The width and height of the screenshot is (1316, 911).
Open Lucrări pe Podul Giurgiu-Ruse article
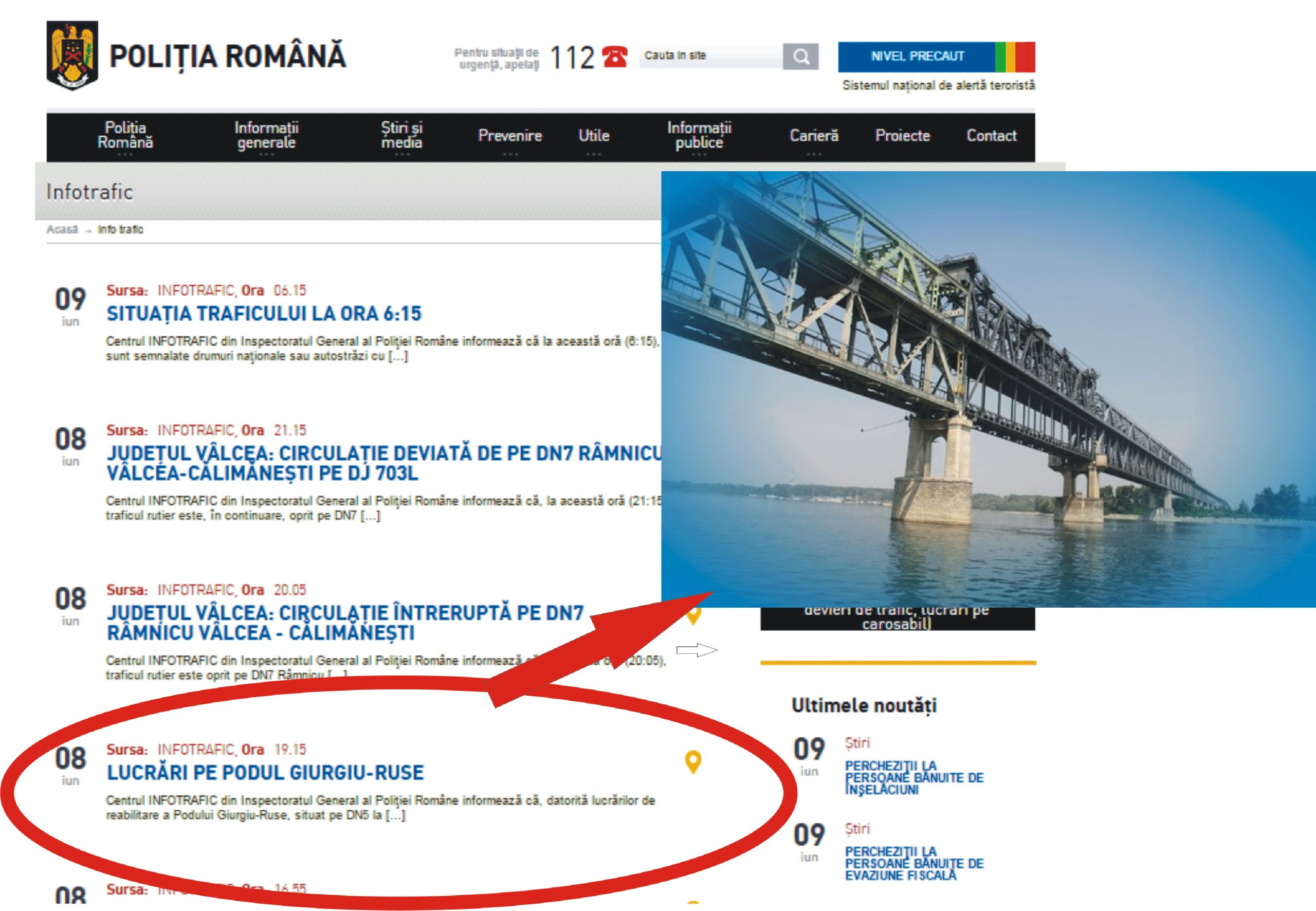(x=265, y=772)
